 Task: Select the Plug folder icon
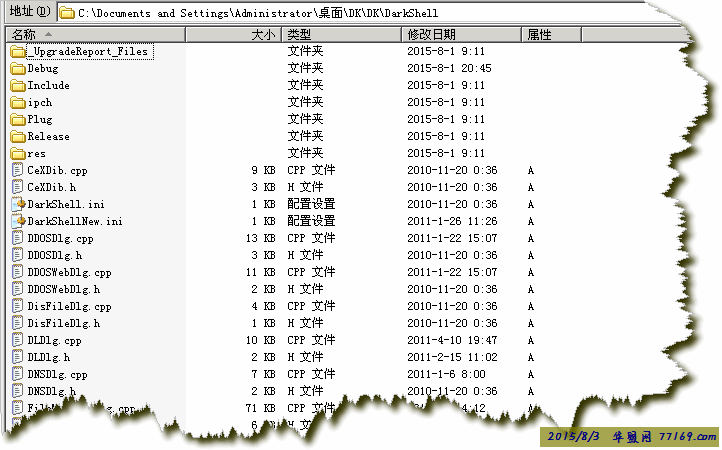(x=18, y=120)
